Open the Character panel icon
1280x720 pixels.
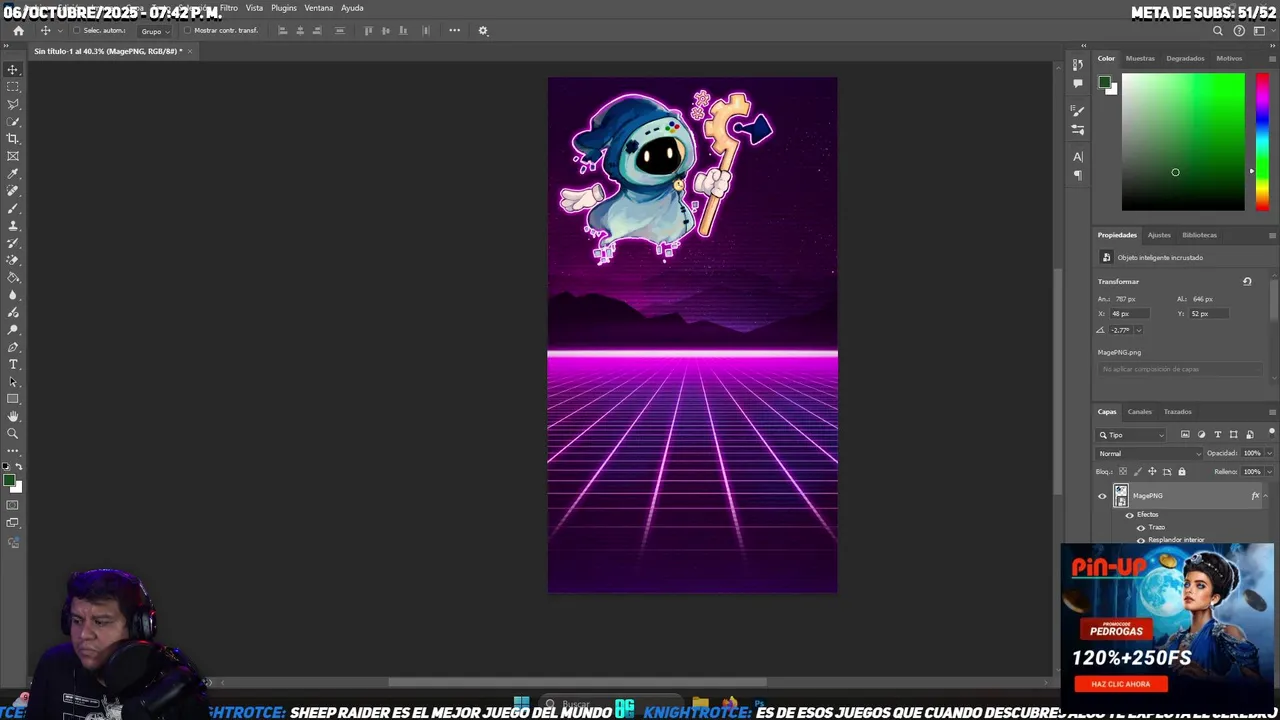click(x=1078, y=156)
